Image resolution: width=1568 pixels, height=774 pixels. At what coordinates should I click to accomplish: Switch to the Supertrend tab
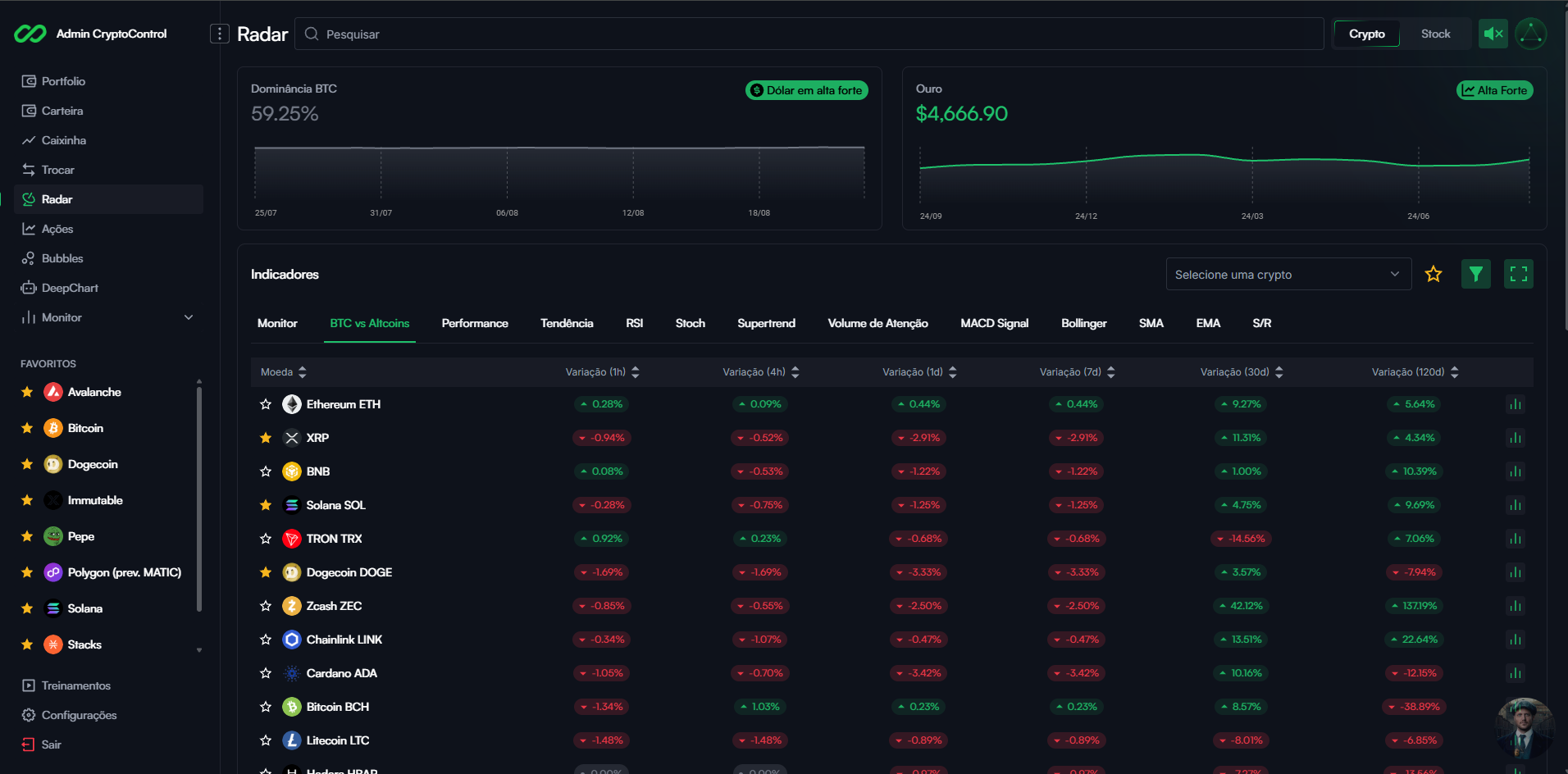tap(766, 323)
